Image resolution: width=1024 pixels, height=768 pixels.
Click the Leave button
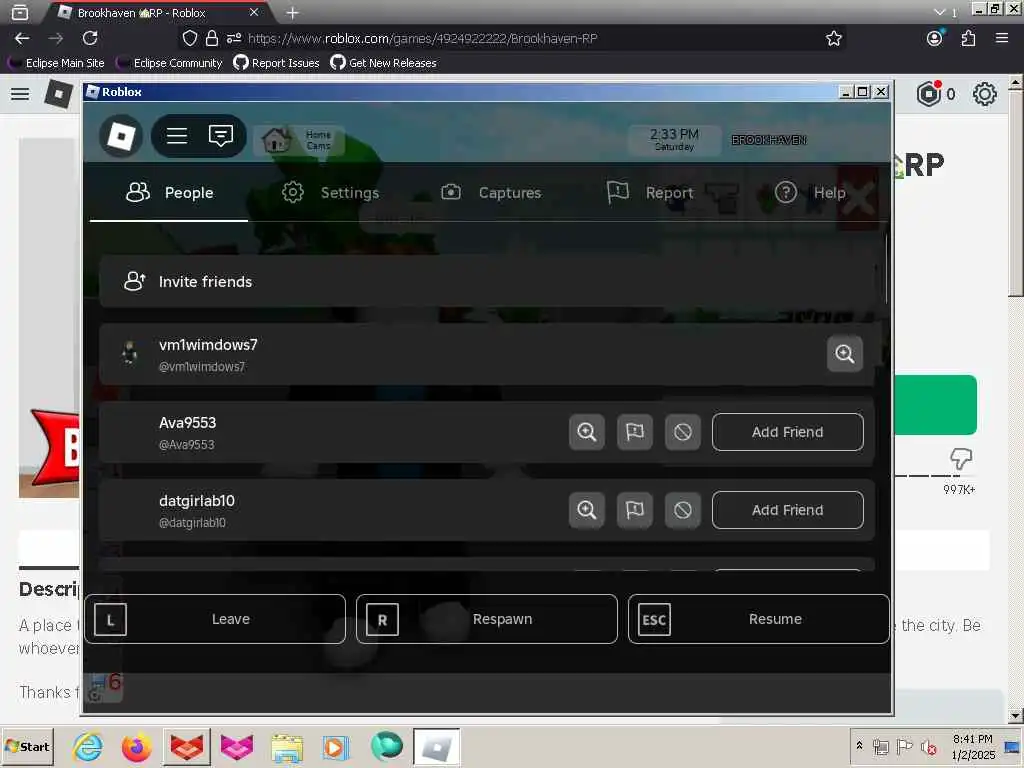click(215, 619)
